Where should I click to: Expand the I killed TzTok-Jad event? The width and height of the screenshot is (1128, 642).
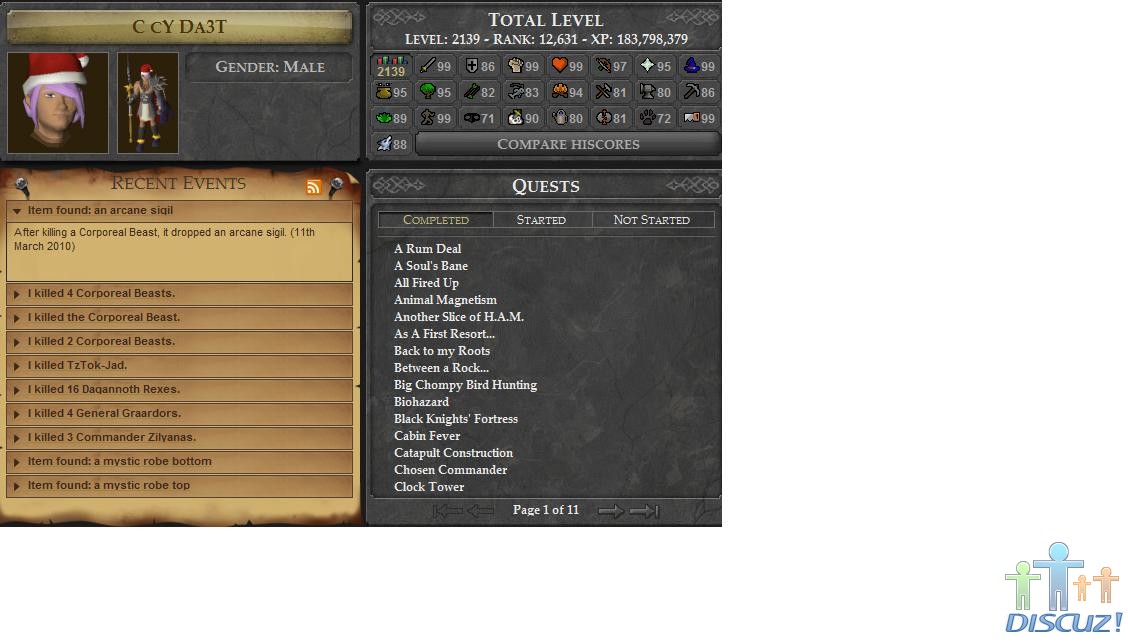tap(179, 366)
